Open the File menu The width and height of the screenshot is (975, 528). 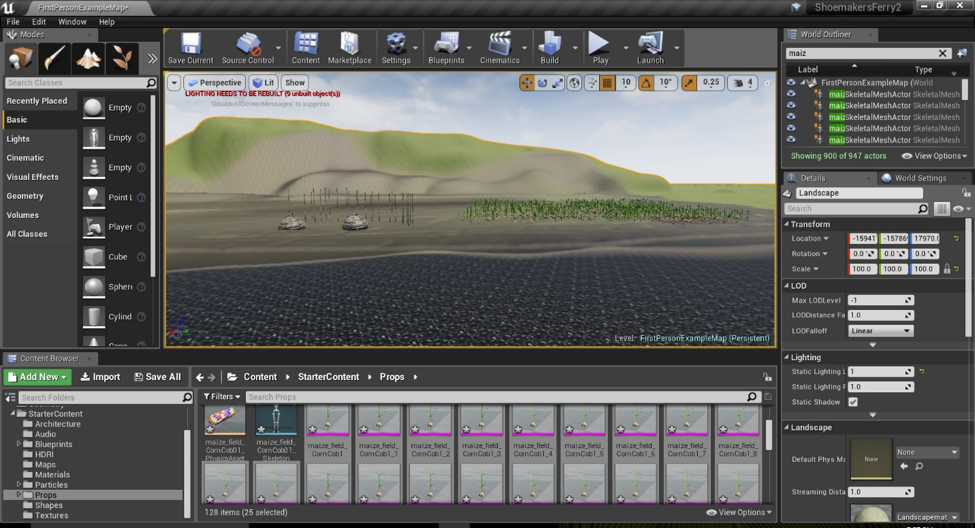[13, 21]
